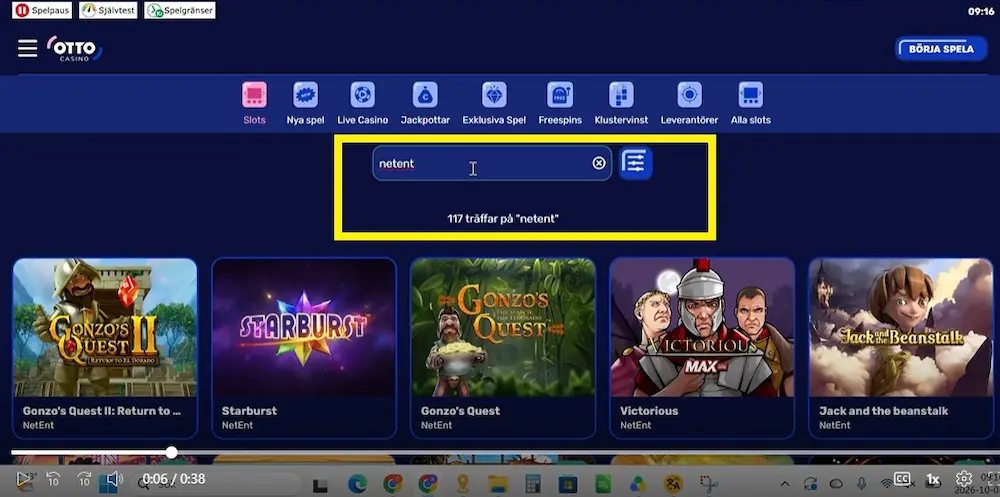The width and height of the screenshot is (1000, 497).
Task: Rewind the video 10 seconds
Action: coord(54,478)
